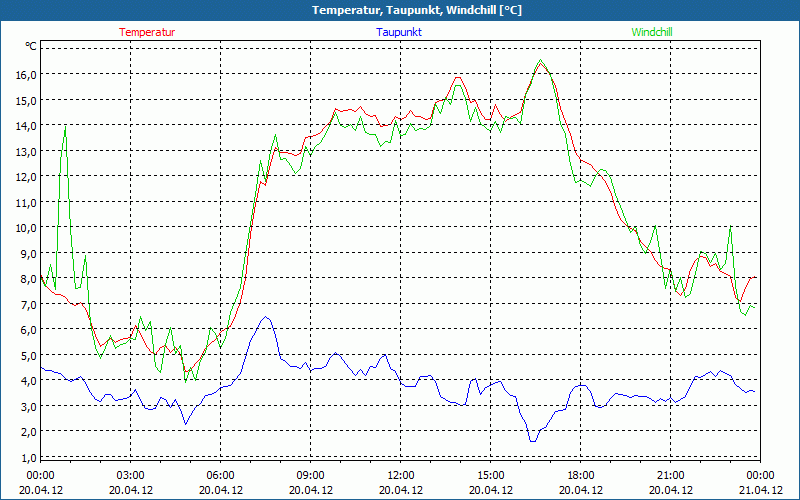The width and height of the screenshot is (800, 500).
Task: Click the 21:00 time axis label
Action: pos(670,476)
